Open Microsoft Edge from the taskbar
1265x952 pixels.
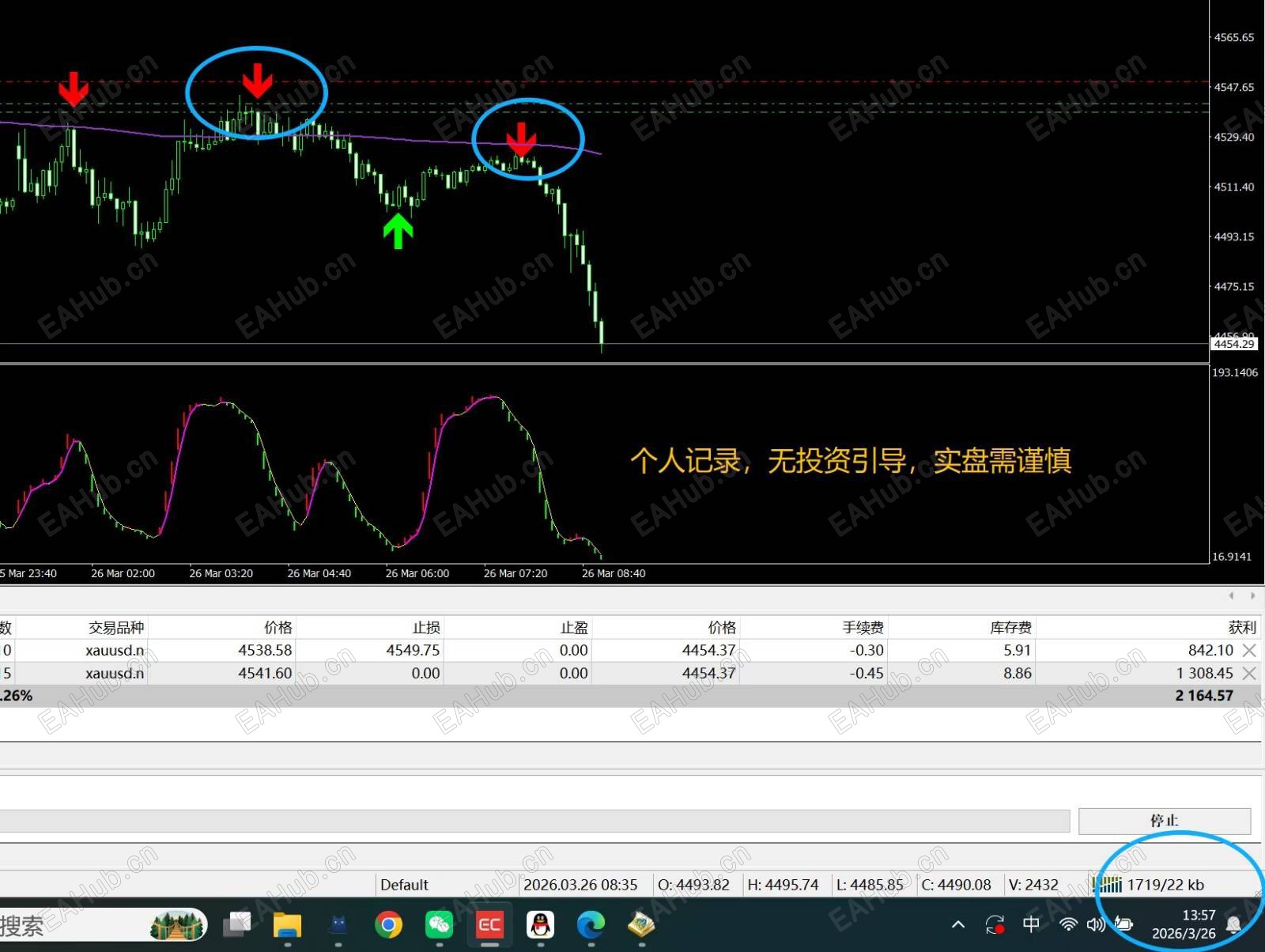(591, 924)
